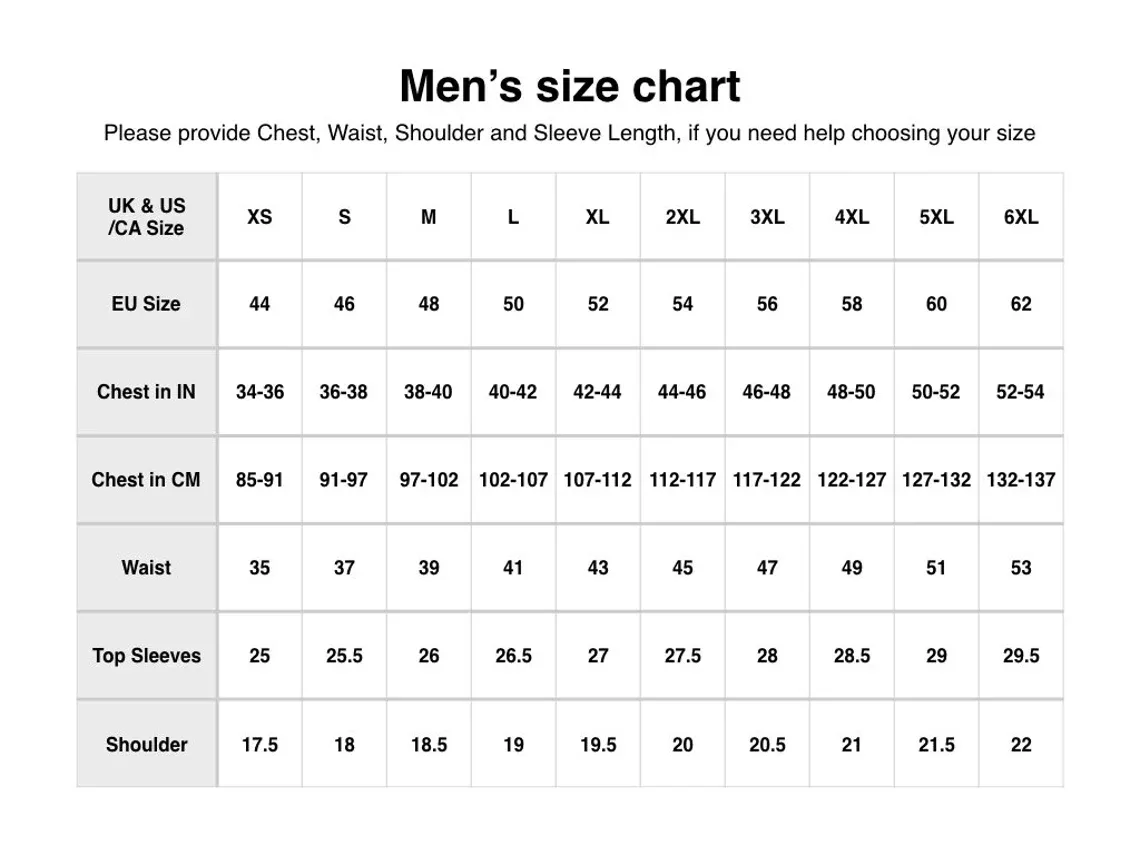Click the instruction text below the title
This screenshot has width=1140, height=855.
click(x=569, y=132)
